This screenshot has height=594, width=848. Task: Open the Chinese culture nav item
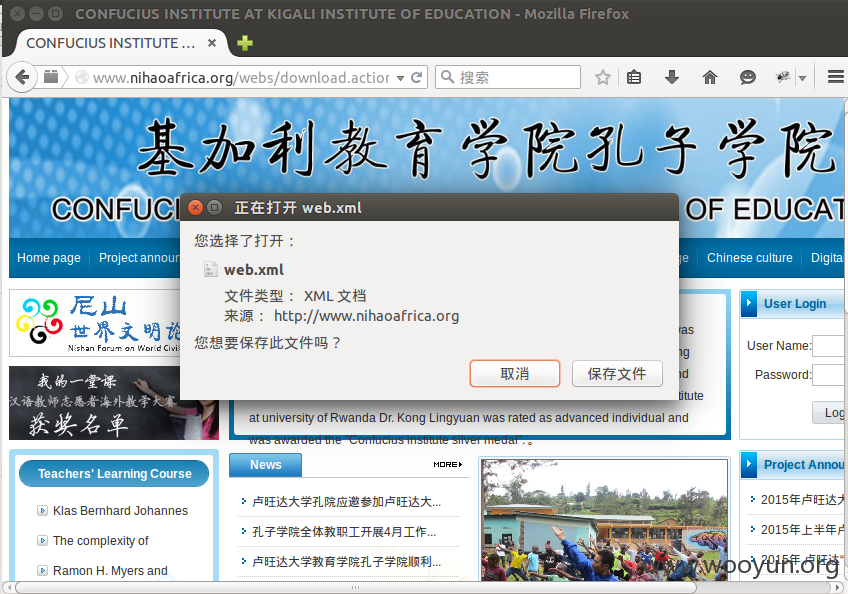[x=750, y=258]
